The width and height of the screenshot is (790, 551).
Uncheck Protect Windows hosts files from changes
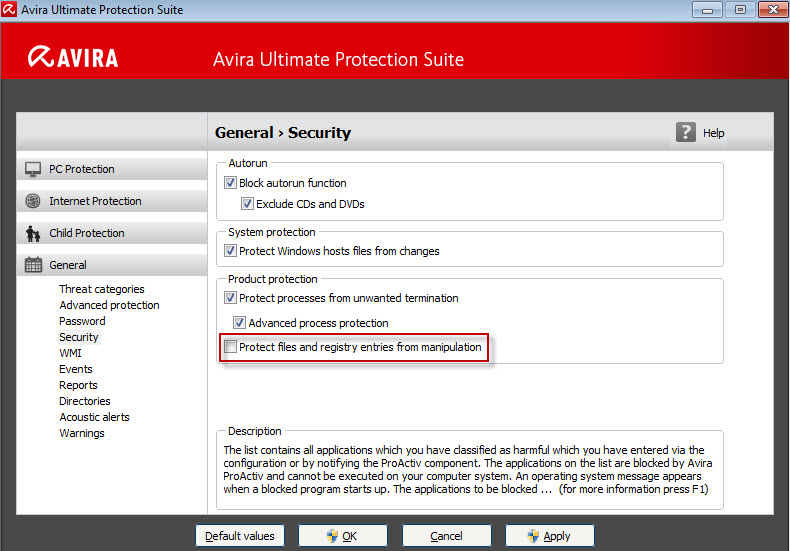(x=230, y=251)
